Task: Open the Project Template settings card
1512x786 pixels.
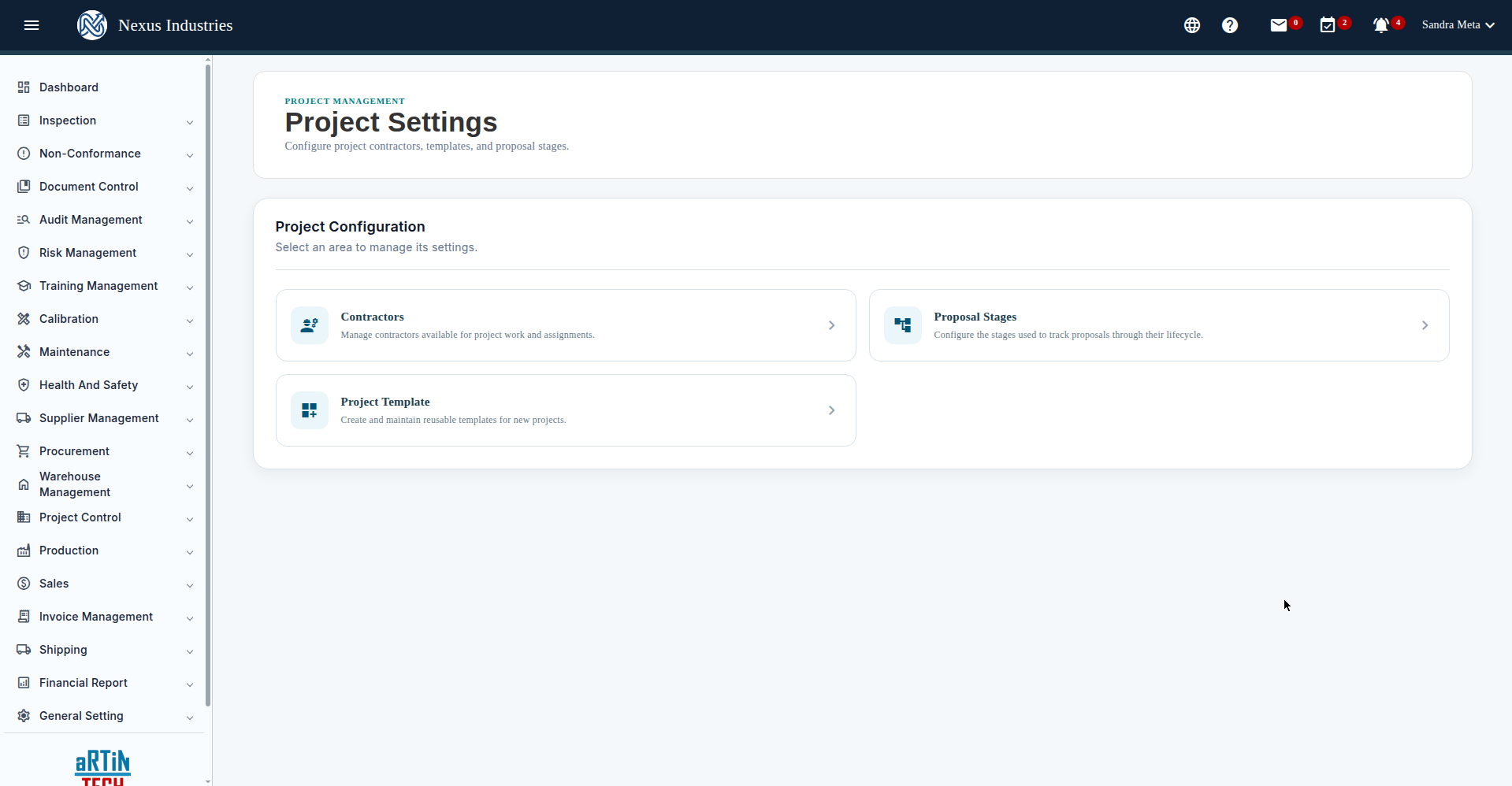Action: (x=566, y=410)
